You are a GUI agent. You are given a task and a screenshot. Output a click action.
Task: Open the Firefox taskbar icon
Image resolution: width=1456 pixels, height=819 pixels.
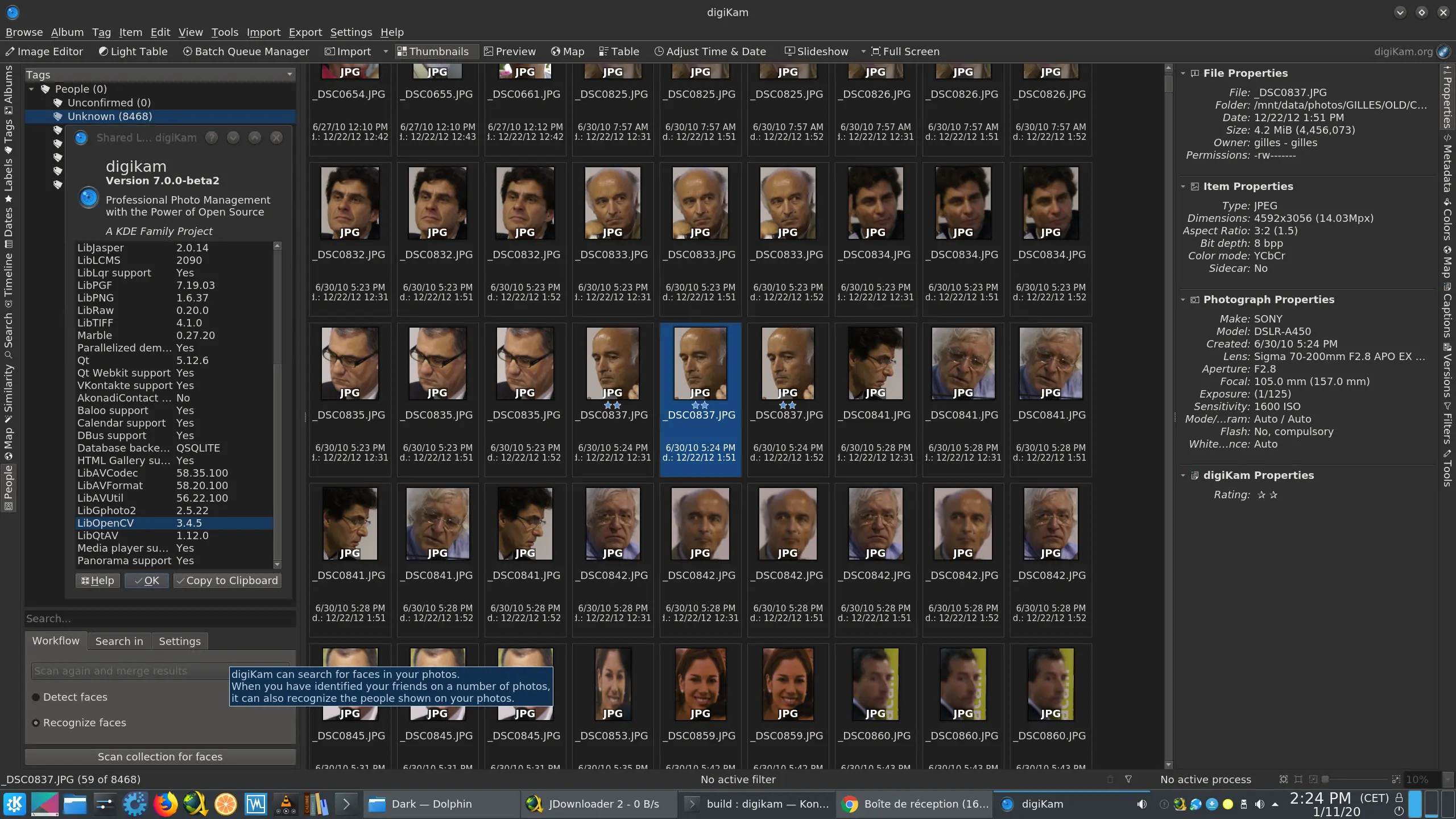click(x=165, y=804)
